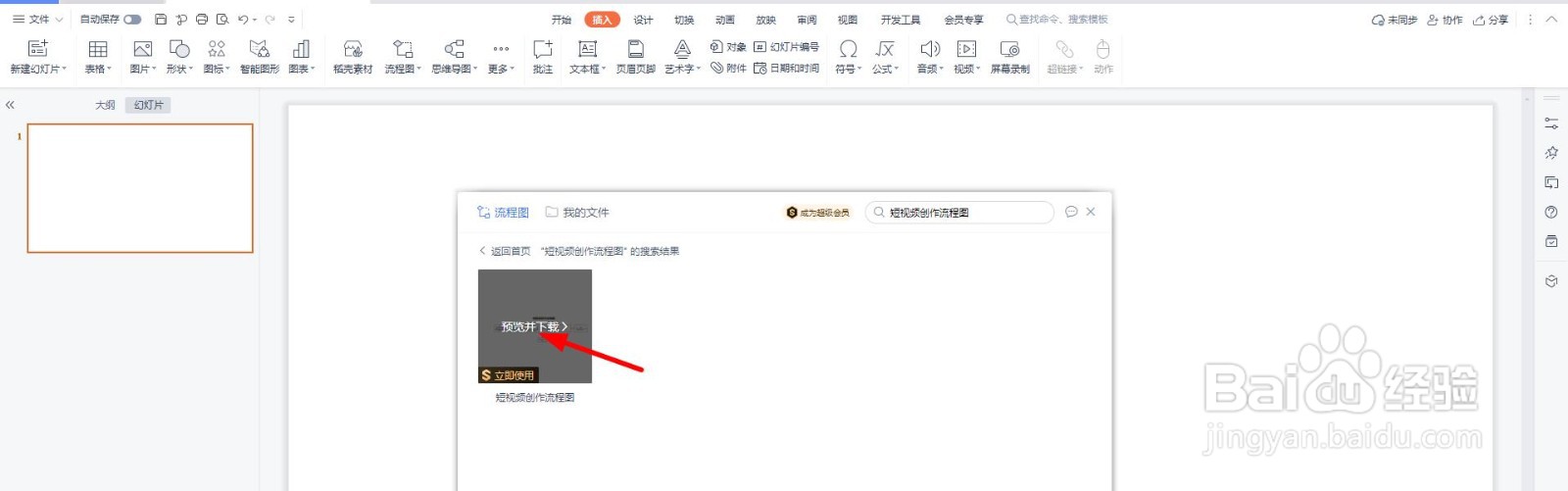Open the 表格 insert dropdown
This screenshot has width=1568, height=491.
point(98,57)
